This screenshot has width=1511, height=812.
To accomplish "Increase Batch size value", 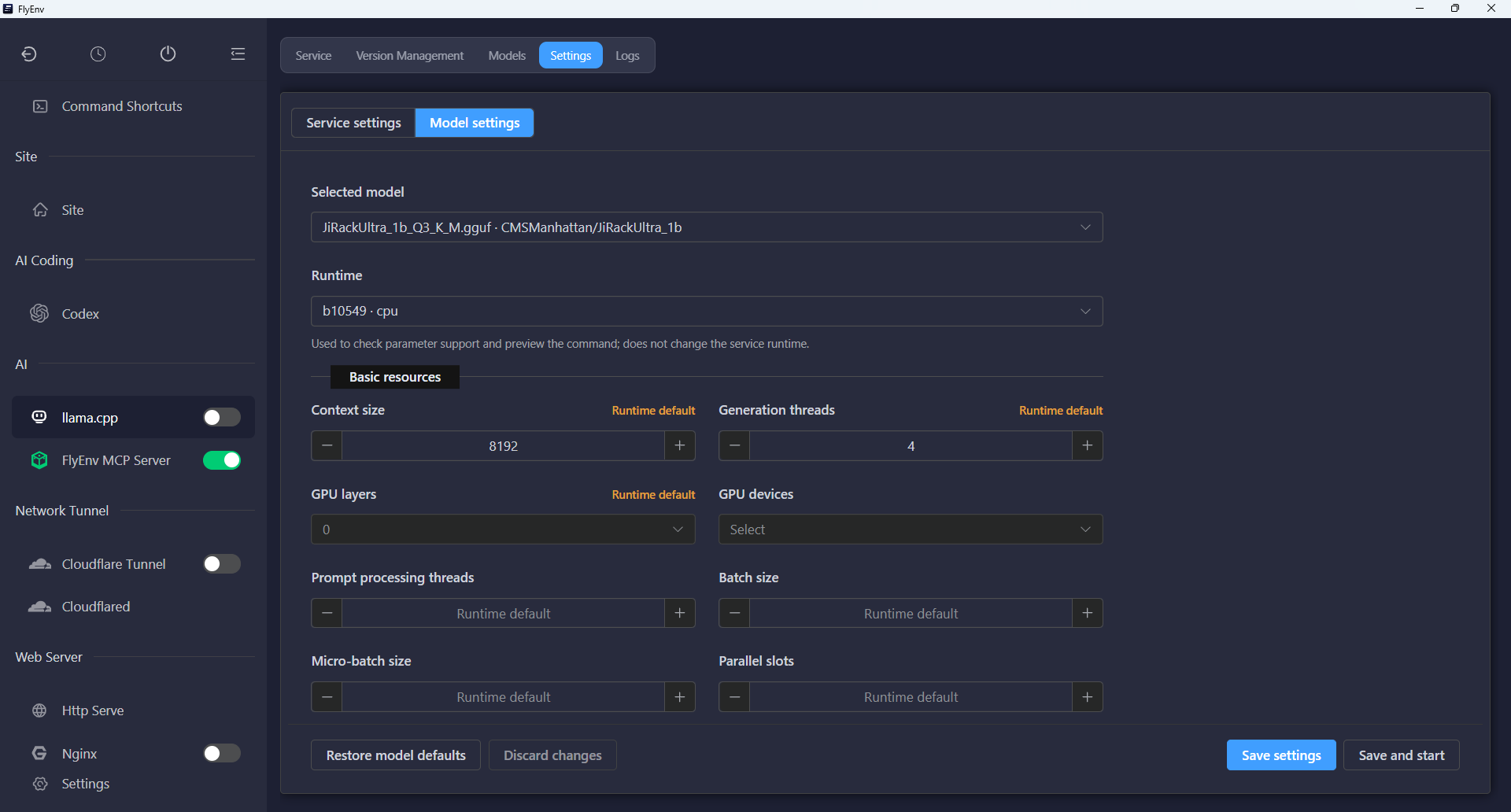I will click(1088, 613).
